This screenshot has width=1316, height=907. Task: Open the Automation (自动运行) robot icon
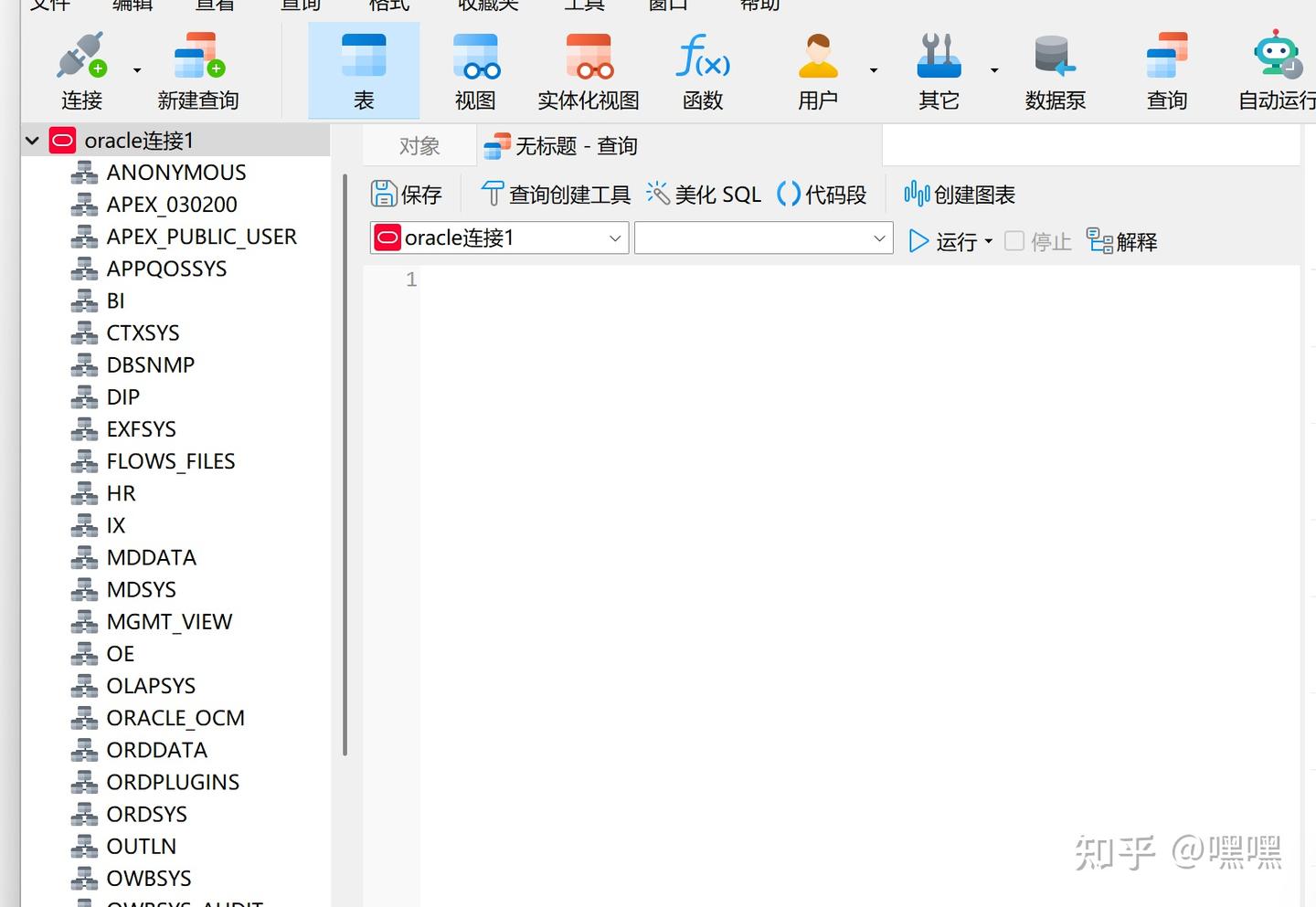coord(1277,55)
